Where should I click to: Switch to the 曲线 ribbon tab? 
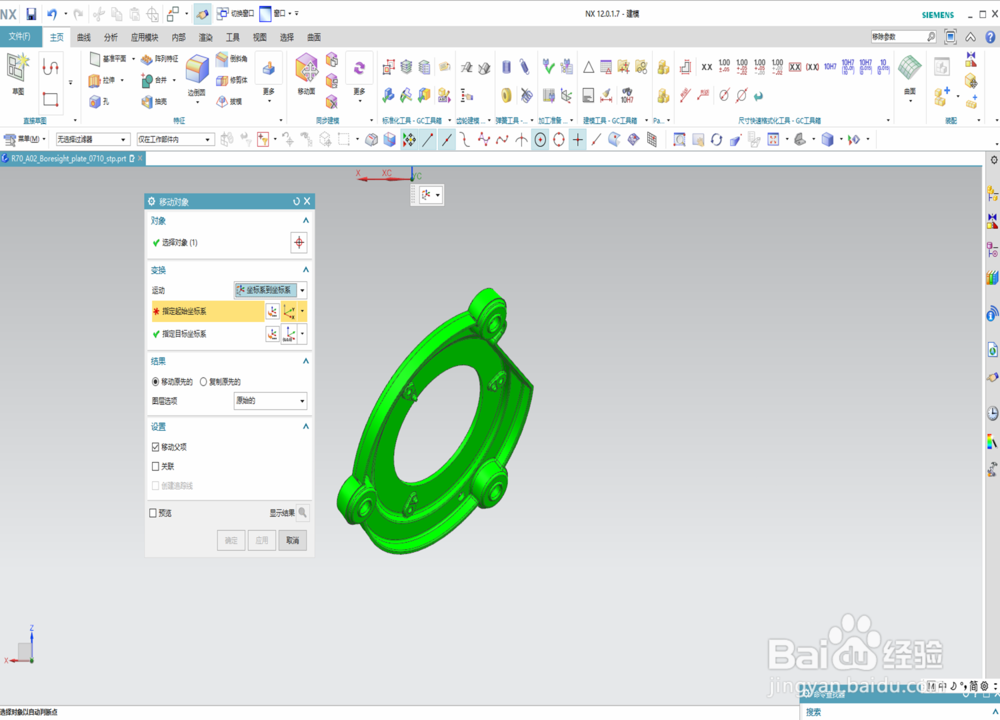pyautogui.click(x=84, y=37)
